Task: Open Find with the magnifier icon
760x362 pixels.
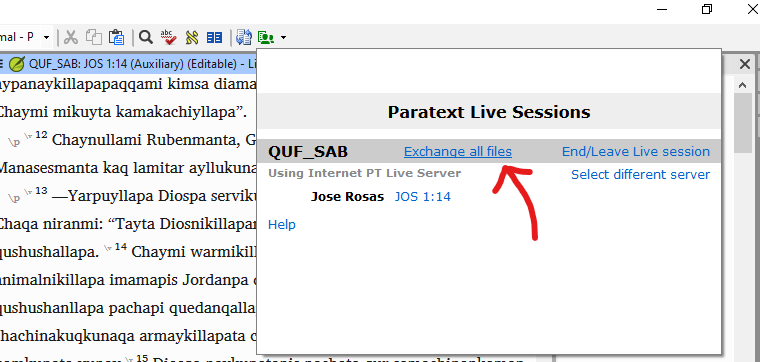Action: tap(145, 37)
